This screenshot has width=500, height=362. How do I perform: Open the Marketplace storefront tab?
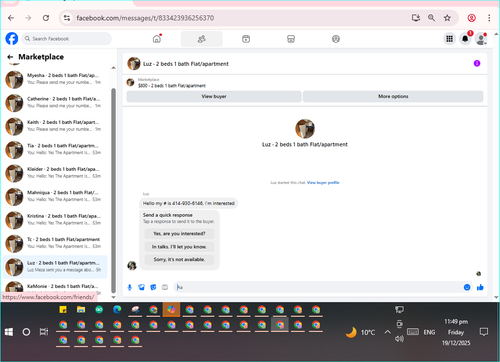(x=291, y=39)
